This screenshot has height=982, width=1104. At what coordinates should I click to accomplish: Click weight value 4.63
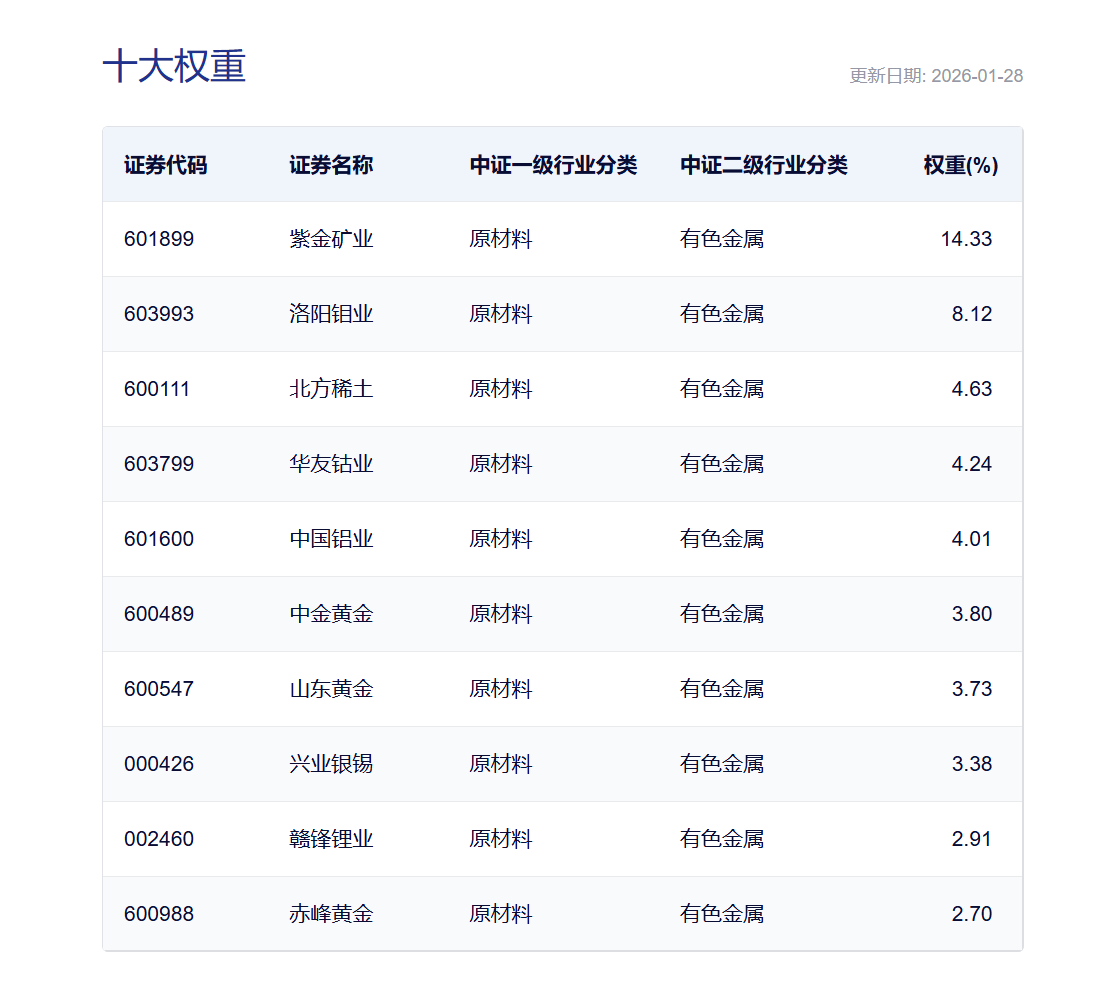coord(972,389)
